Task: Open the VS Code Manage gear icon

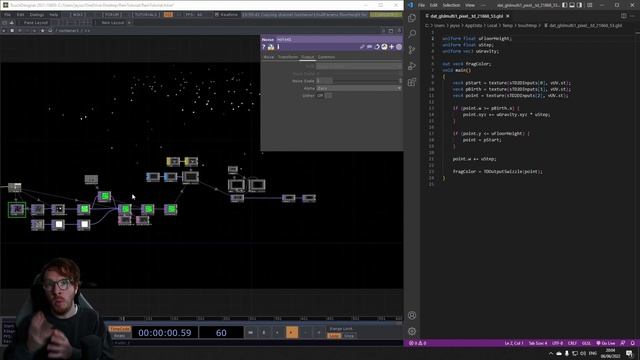Action: 412,331
